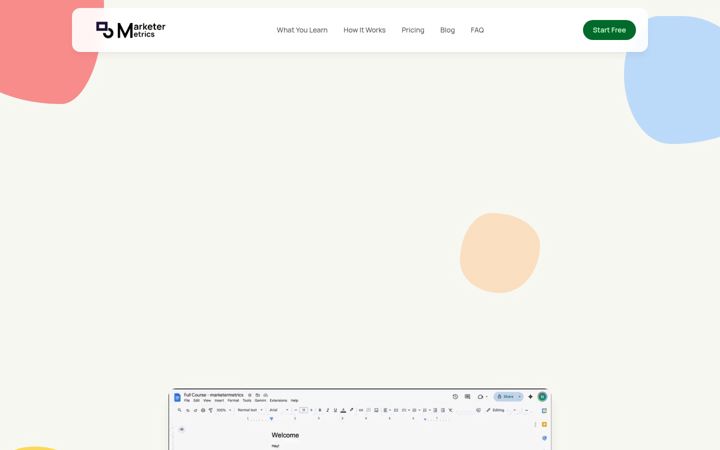Click the paint format icon in Docs
This screenshot has width=720, height=450.
pyautogui.click(x=211, y=410)
